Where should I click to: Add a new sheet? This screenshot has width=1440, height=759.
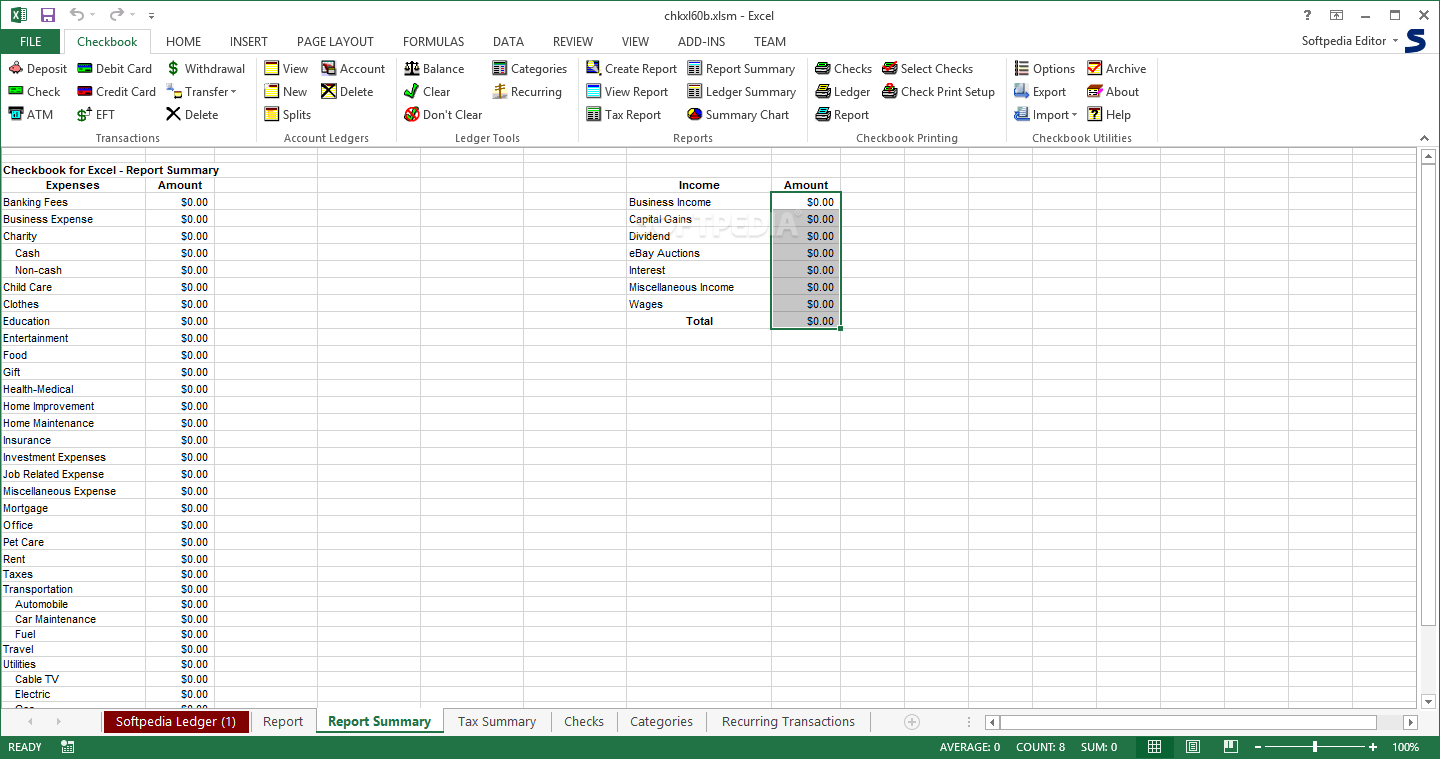[x=912, y=721]
